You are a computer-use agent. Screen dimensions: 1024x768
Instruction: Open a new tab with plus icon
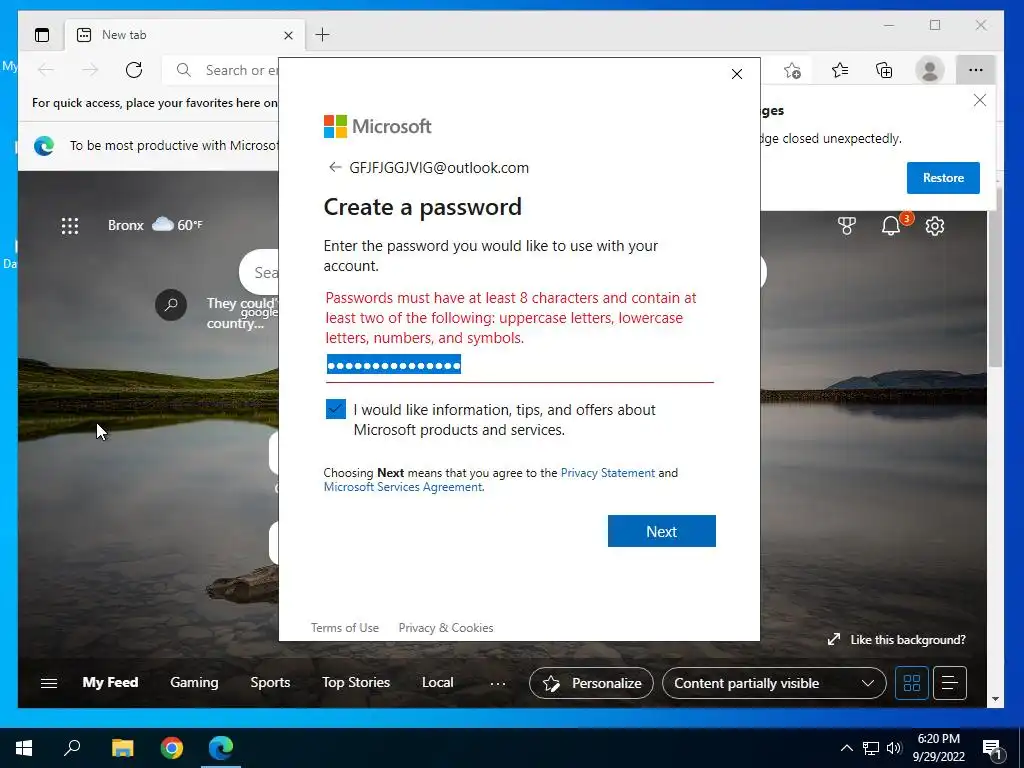(323, 35)
